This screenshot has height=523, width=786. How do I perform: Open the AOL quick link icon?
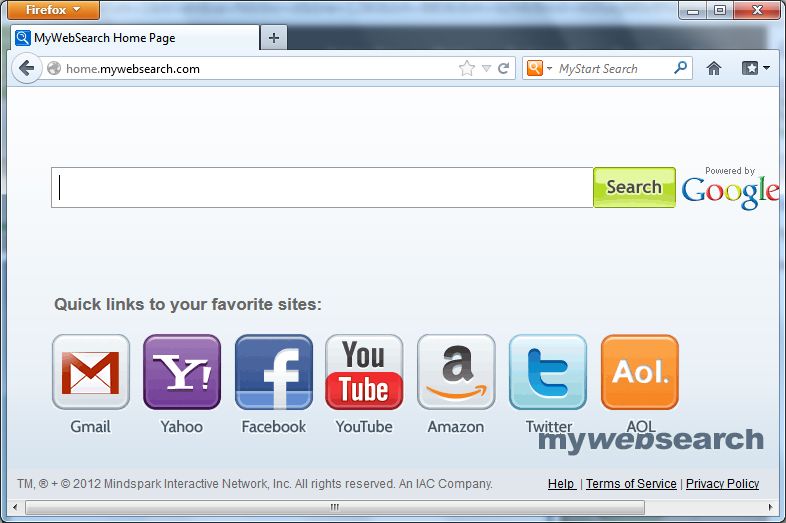[640, 372]
